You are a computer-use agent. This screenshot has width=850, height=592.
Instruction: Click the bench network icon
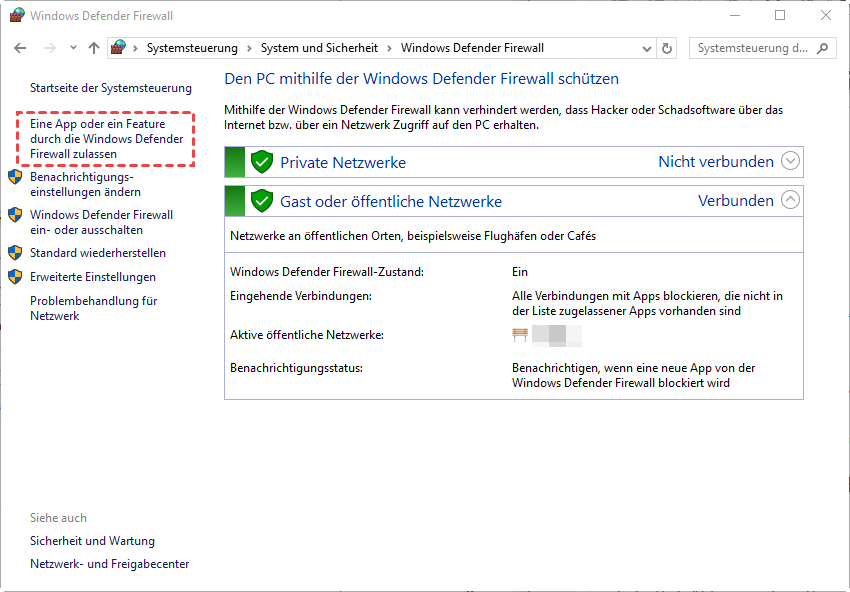coord(520,335)
